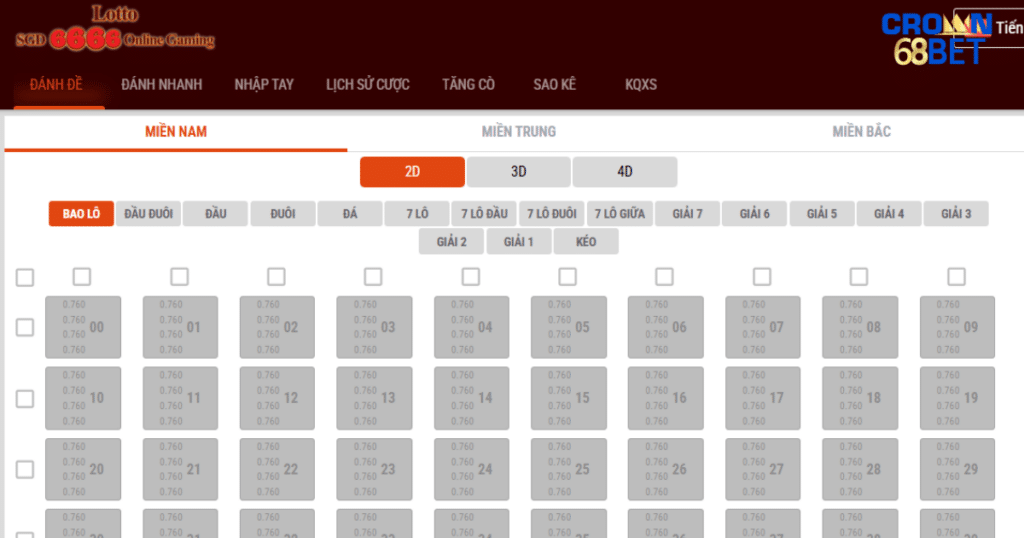Open the KQXS results menu
The image size is (1024, 538).
640,85
